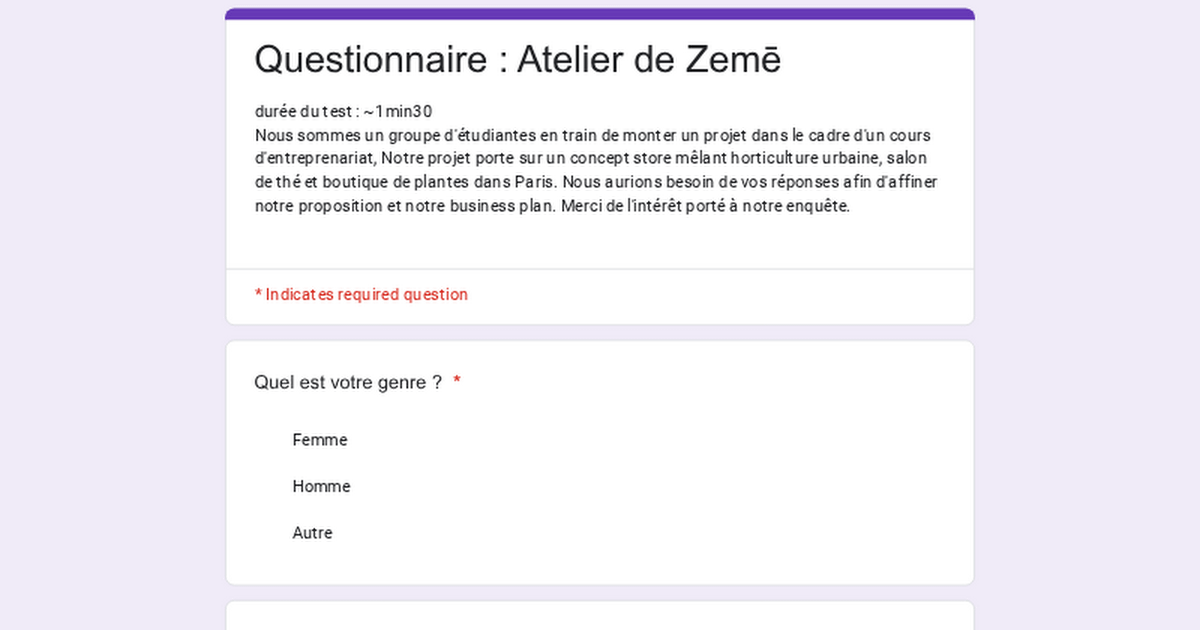This screenshot has height=630, width=1200.
Task: Choose Homme as your gender
Action: click(x=321, y=487)
